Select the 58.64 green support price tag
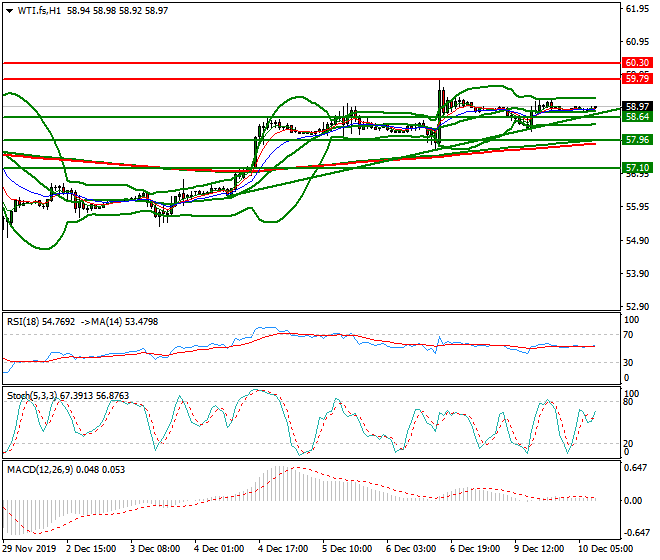The image size is (660, 560). point(637,117)
